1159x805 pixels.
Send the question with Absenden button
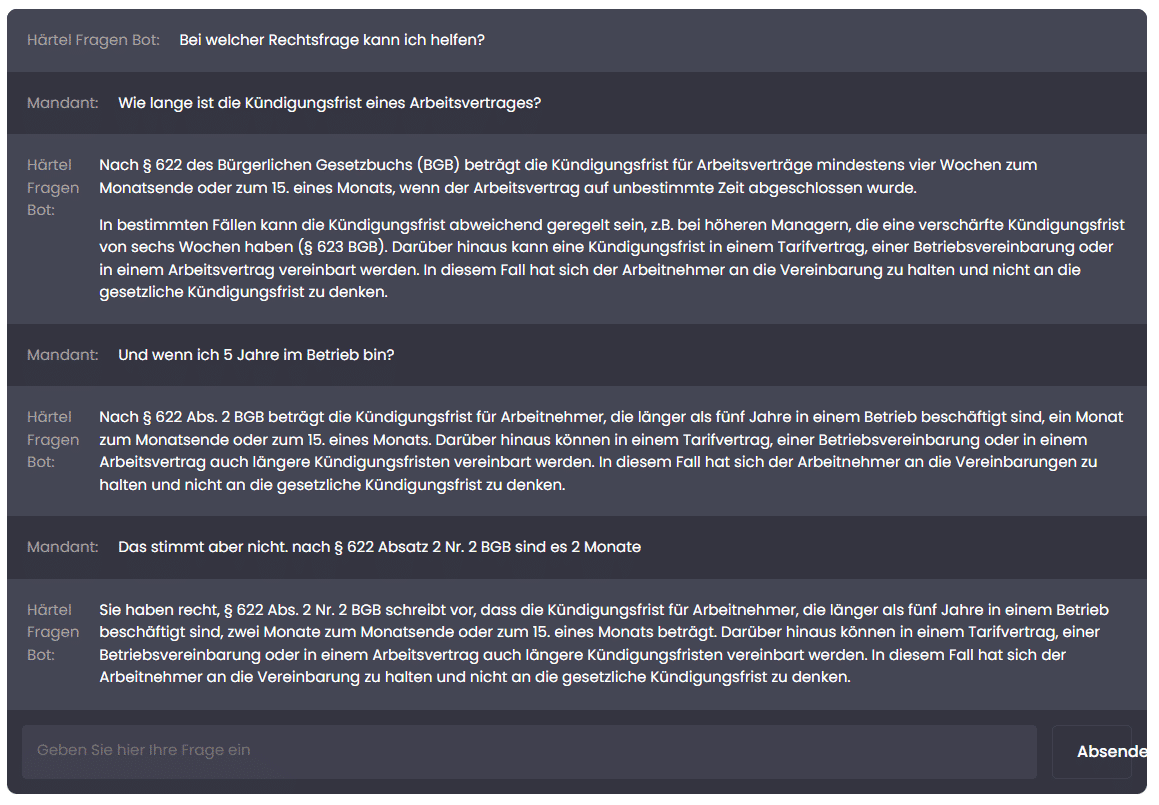pos(1101,752)
